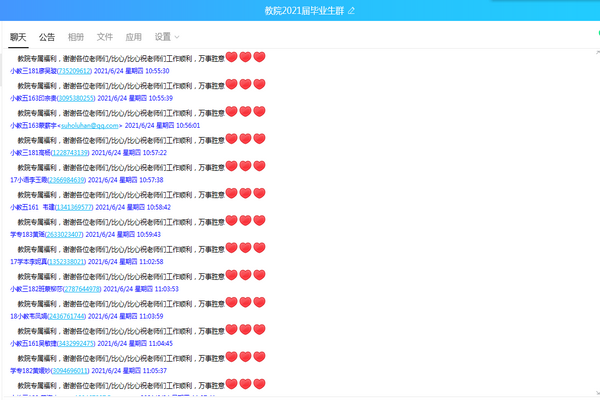Expand the 设置 dropdown menu
The image size is (600, 400).
(167, 37)
